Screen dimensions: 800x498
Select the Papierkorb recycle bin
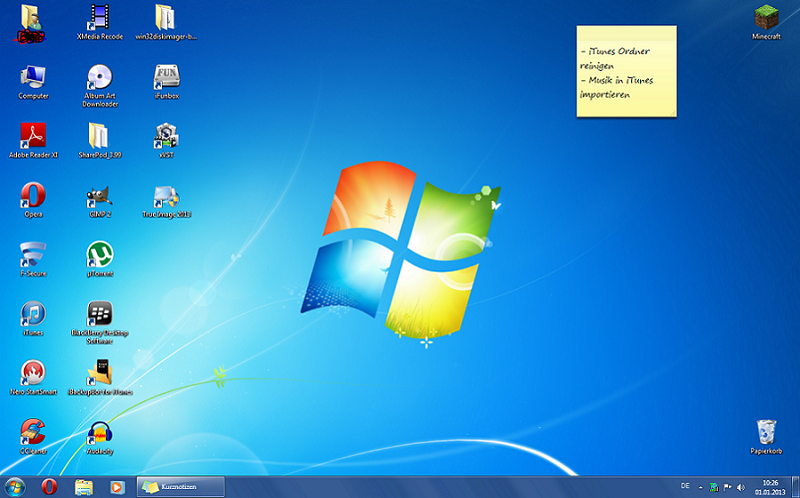[766, 436]
